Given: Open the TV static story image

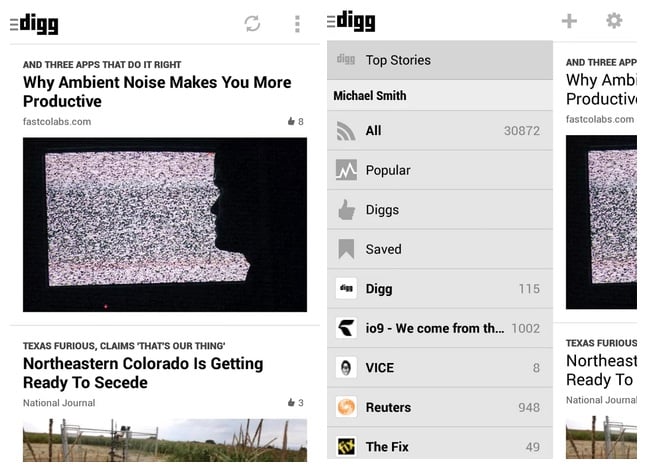Looking at the screenshot, I should tap(165, 225).
